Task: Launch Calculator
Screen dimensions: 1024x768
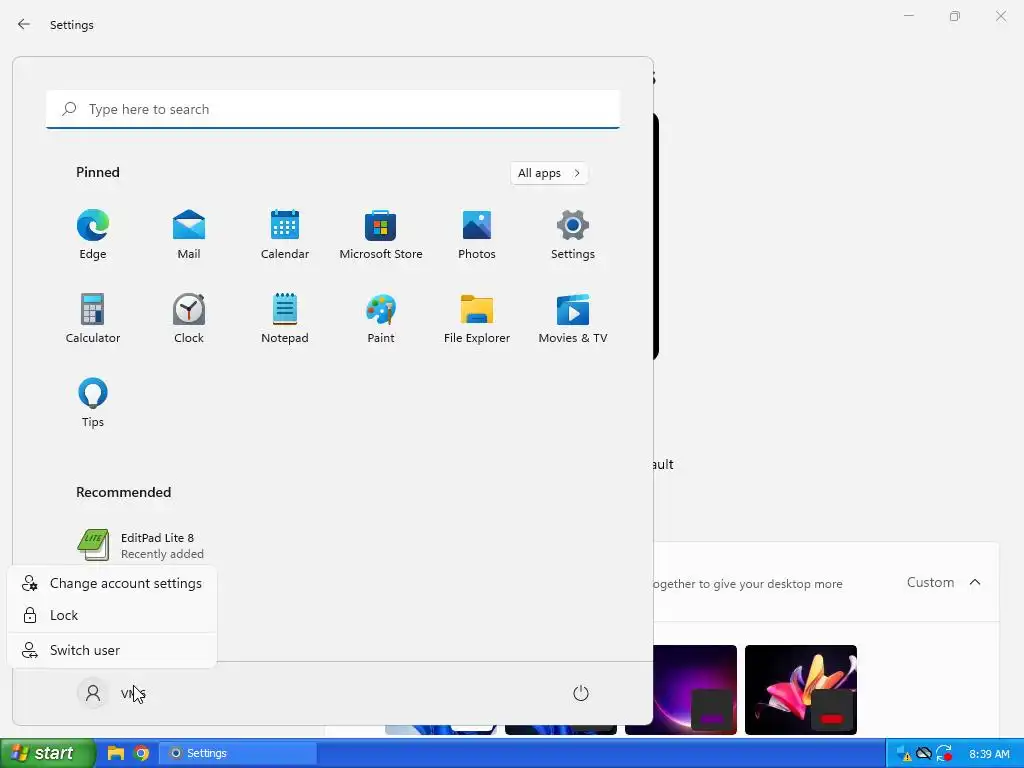Action: [x=93, y=319]
